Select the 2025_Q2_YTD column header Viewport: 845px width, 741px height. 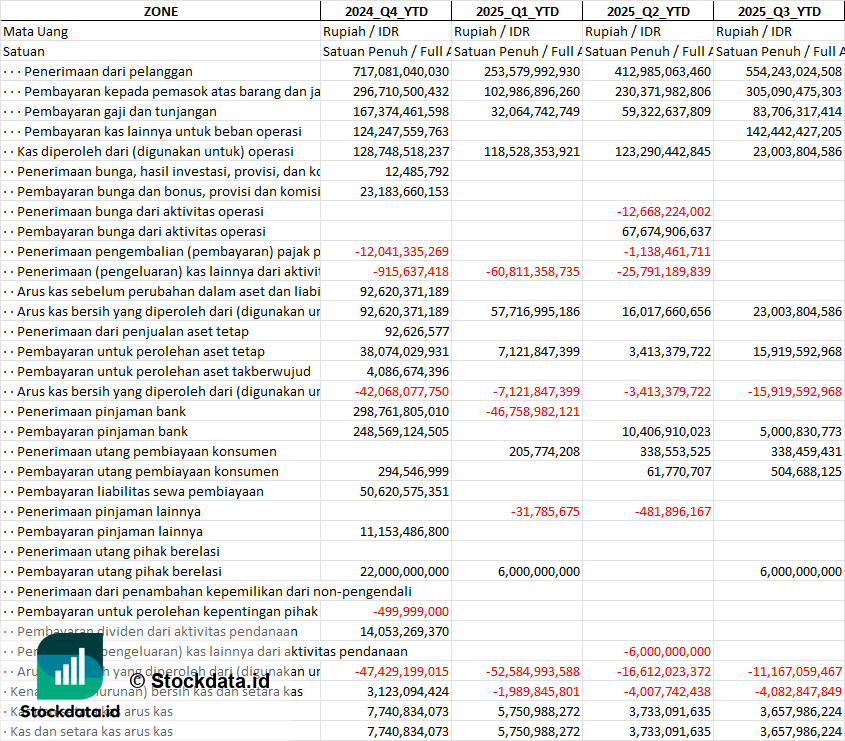click(x=648, y=11)
